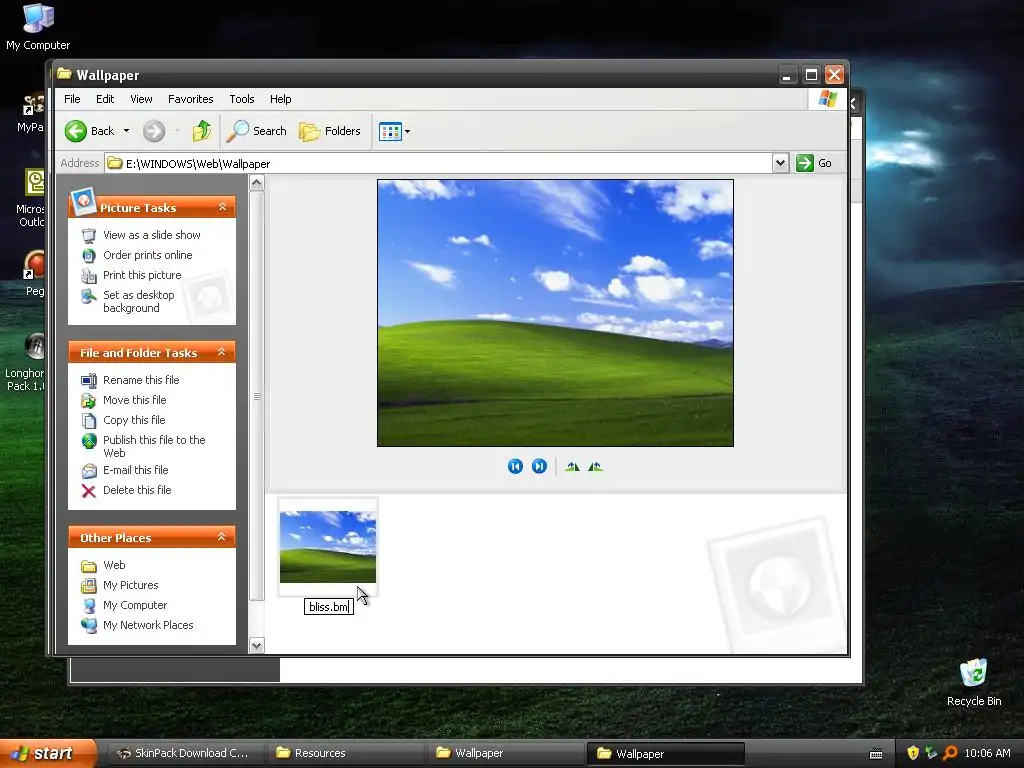The width and height of the screenshot is (1024, 768).
Task: Click the task pane scrollbar thumb
Action: (257, 396)
